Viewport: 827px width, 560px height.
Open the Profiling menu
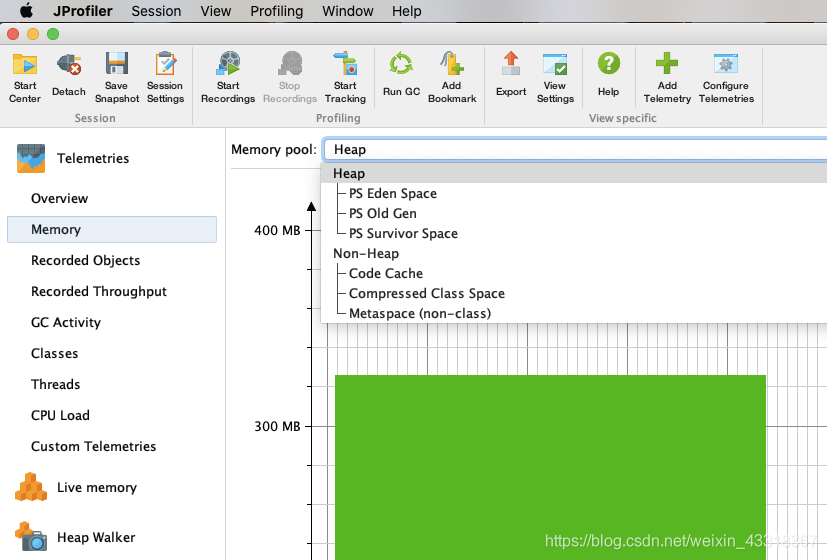click(276, 11)
